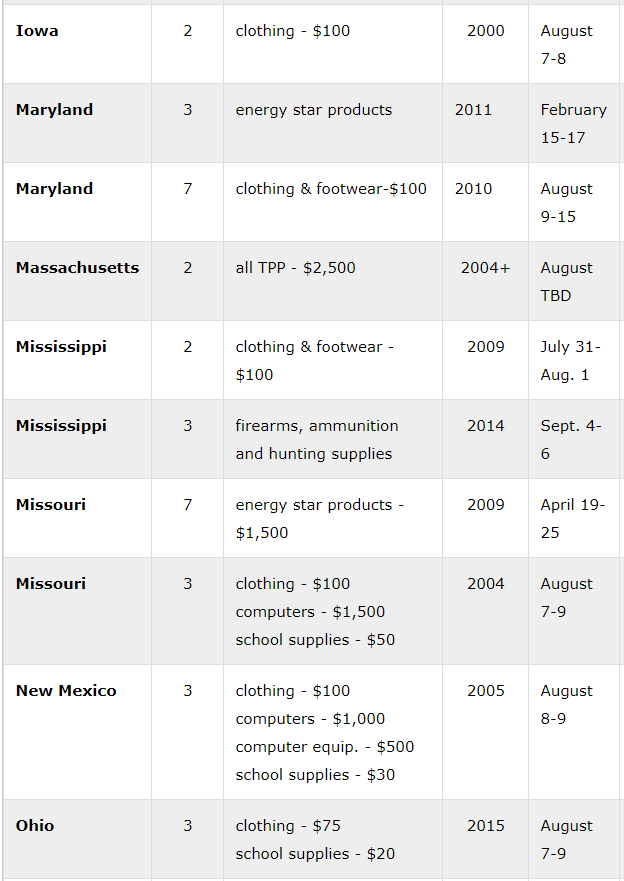Click the Ohio state name cell
This screenshot has width=624, height=881.
[x=35, y=826]
